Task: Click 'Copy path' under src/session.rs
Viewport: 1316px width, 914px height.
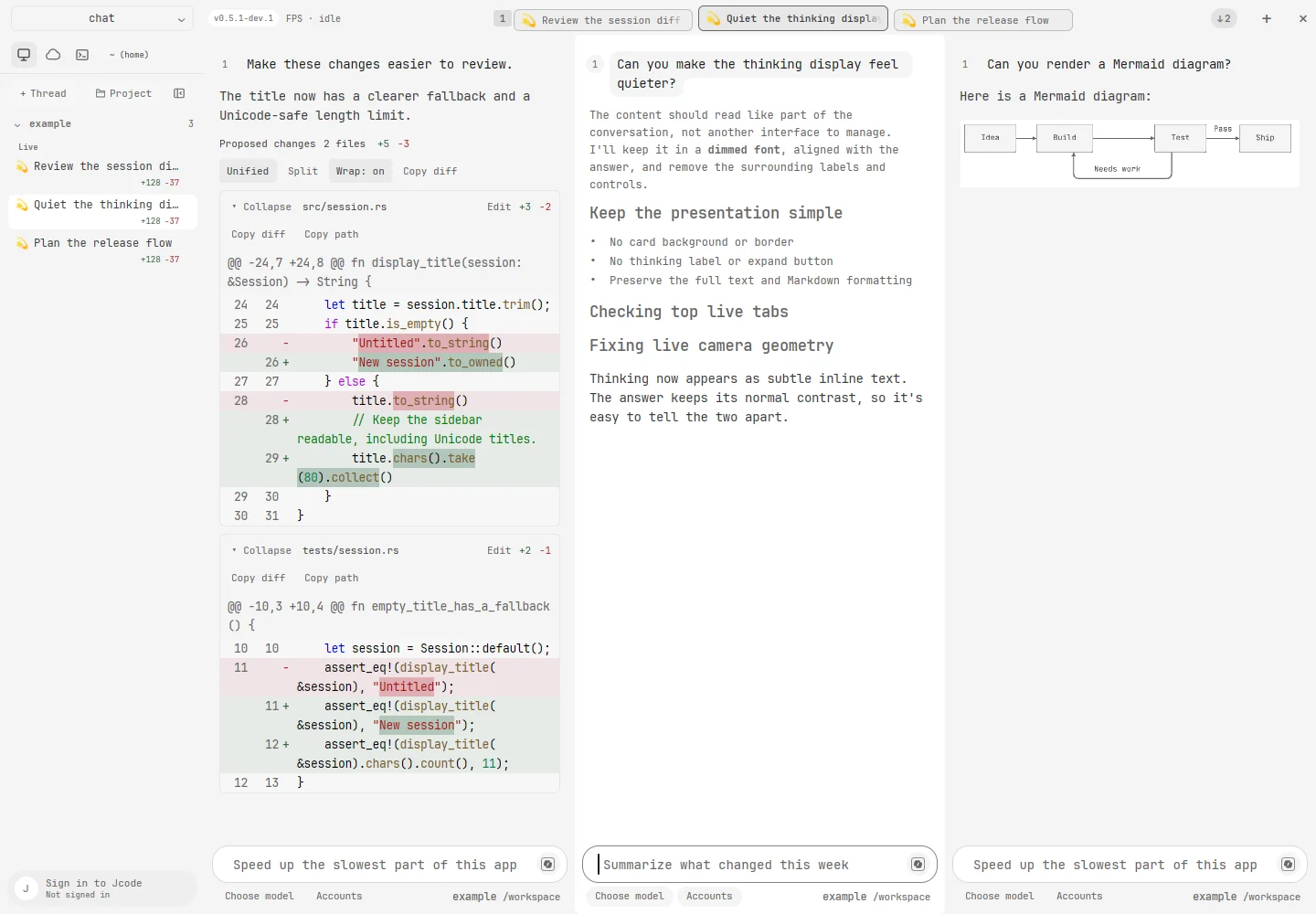Action: [x=332, y=235]
